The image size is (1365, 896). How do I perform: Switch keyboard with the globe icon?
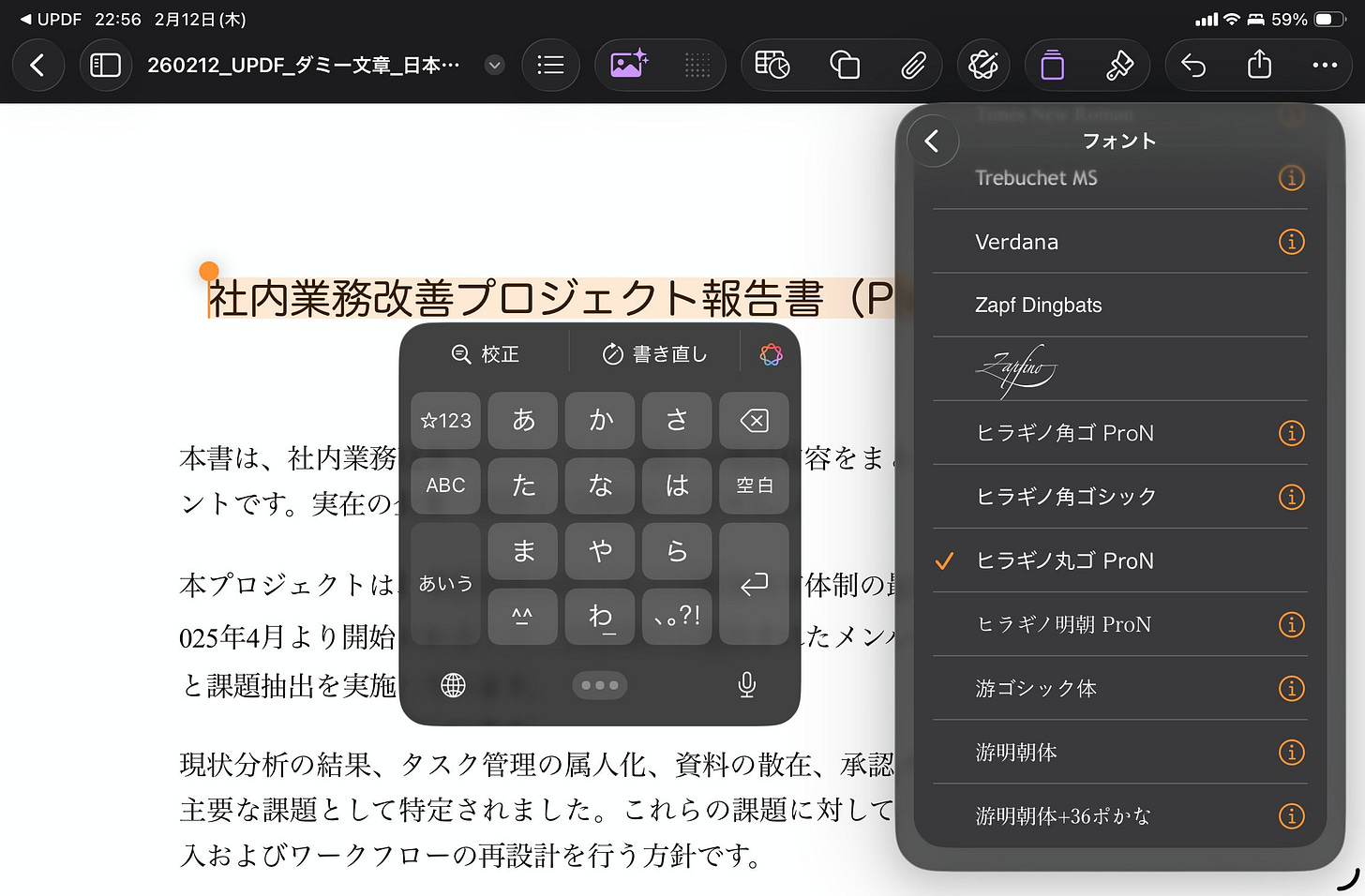click(453, 685)
